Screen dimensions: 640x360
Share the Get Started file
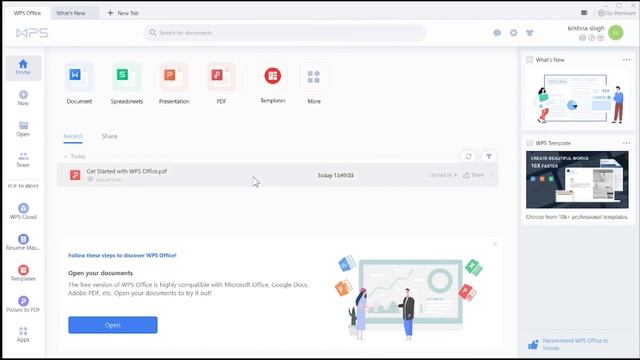tap(473, 175)
